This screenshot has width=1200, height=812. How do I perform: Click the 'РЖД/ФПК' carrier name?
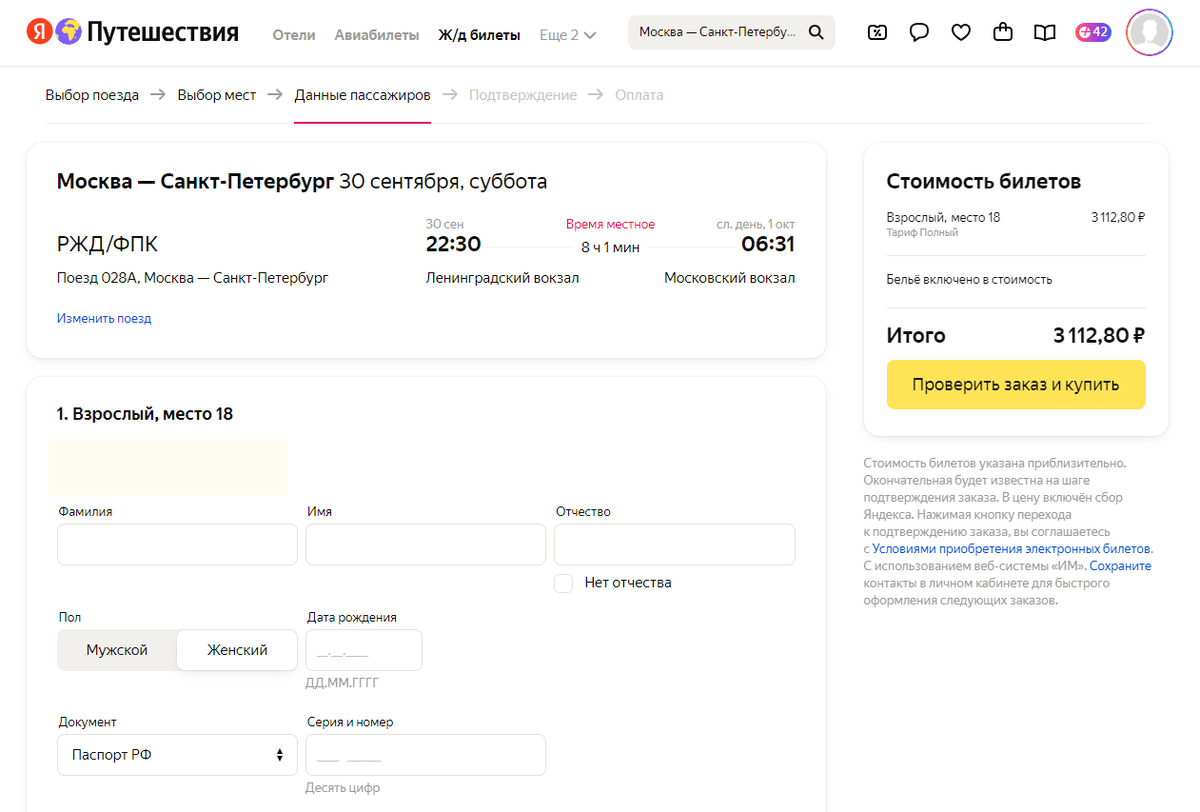[107, 245]
